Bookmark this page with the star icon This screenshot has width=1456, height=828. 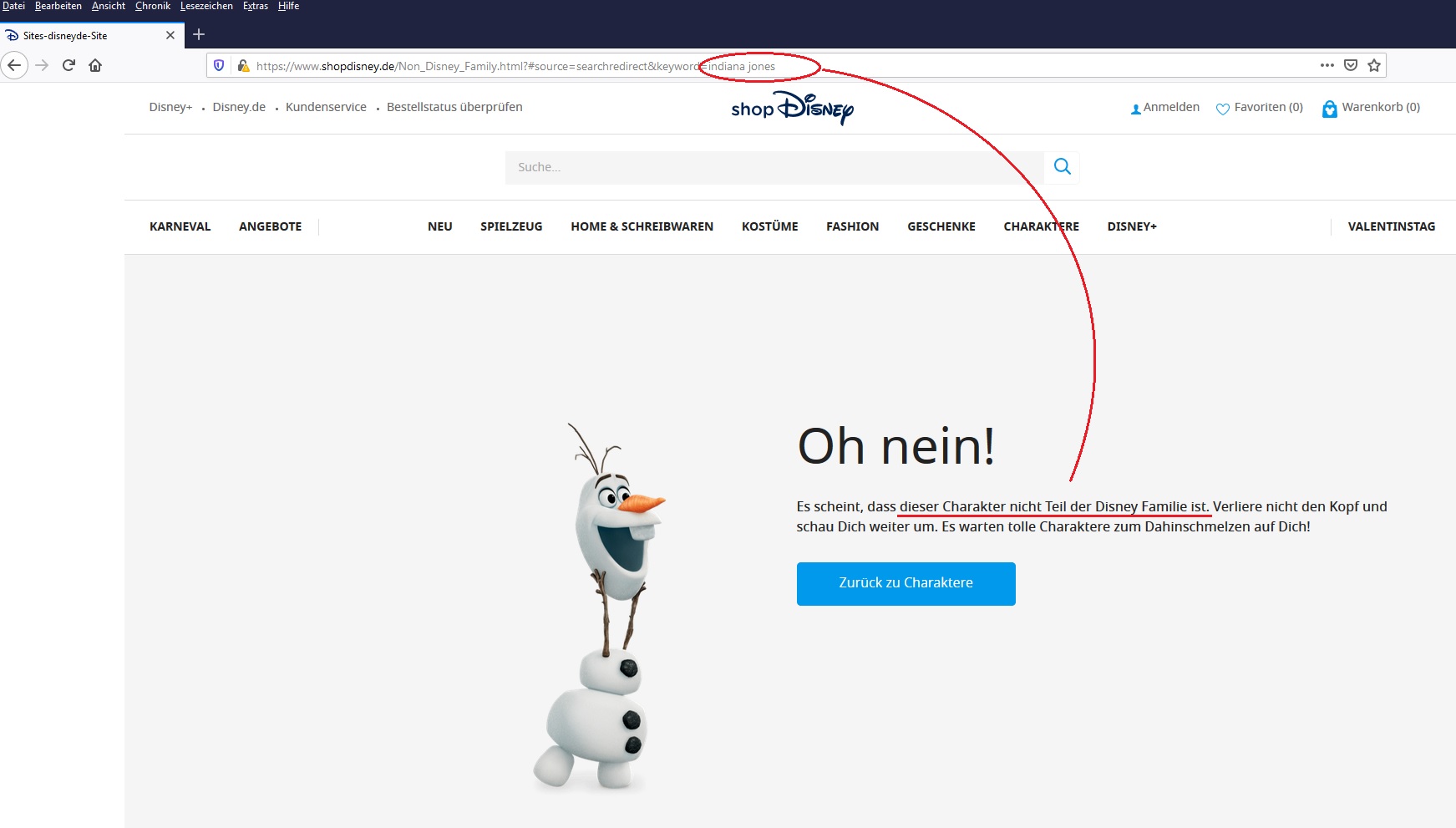coord(1374,65)
